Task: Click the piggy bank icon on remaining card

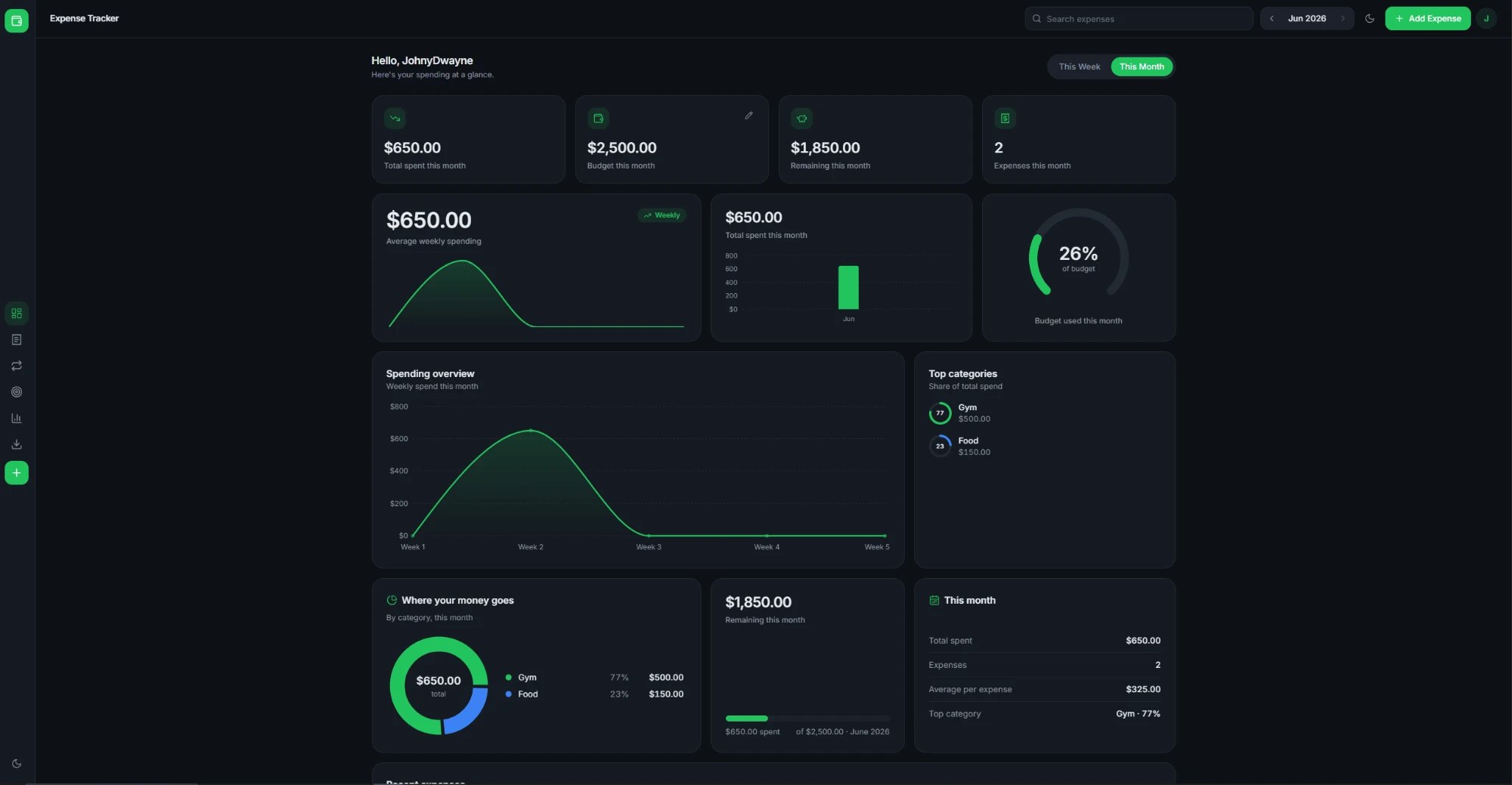Action: (801, 119)
